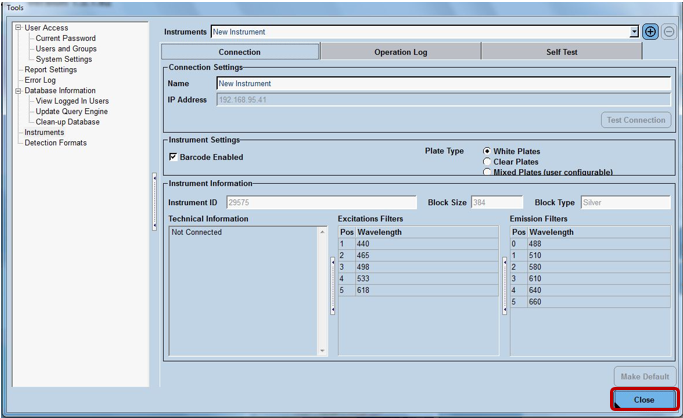Enable the Barcode Enabled checkbox
The height and width of the screenshot is (418, 683).
click(173, 157)
